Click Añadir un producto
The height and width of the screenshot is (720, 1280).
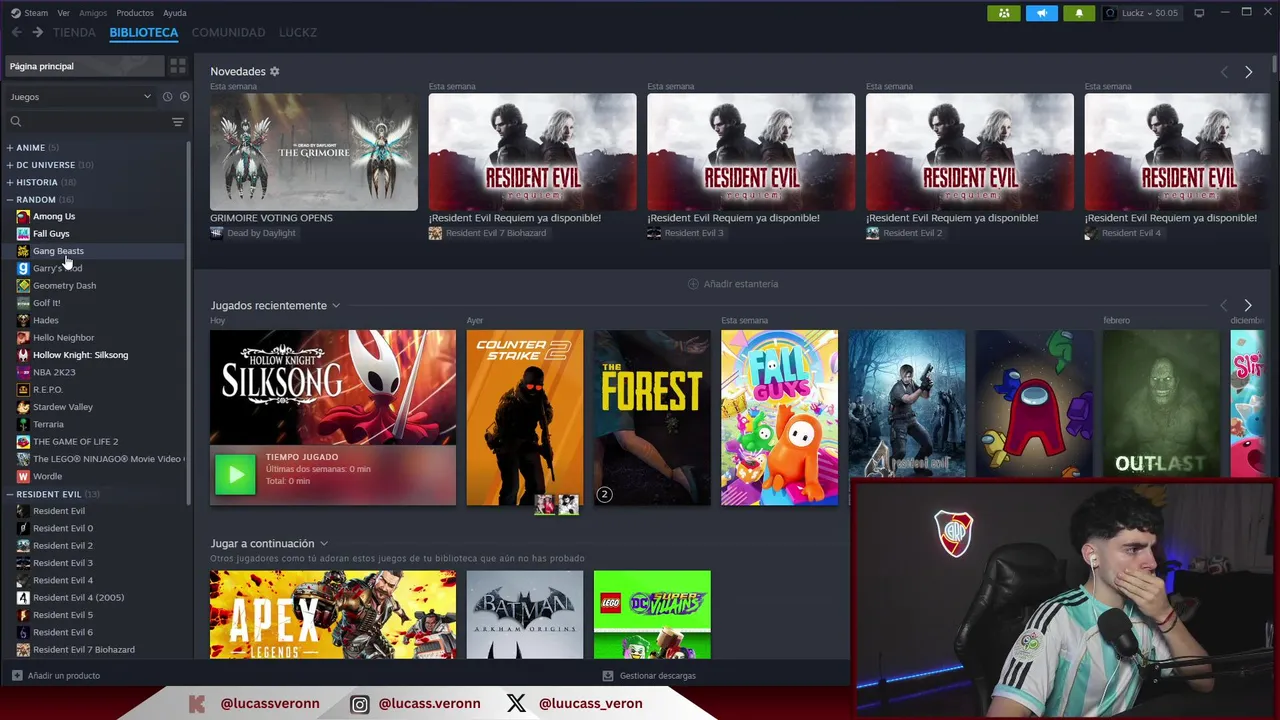[x=56, y=676]
